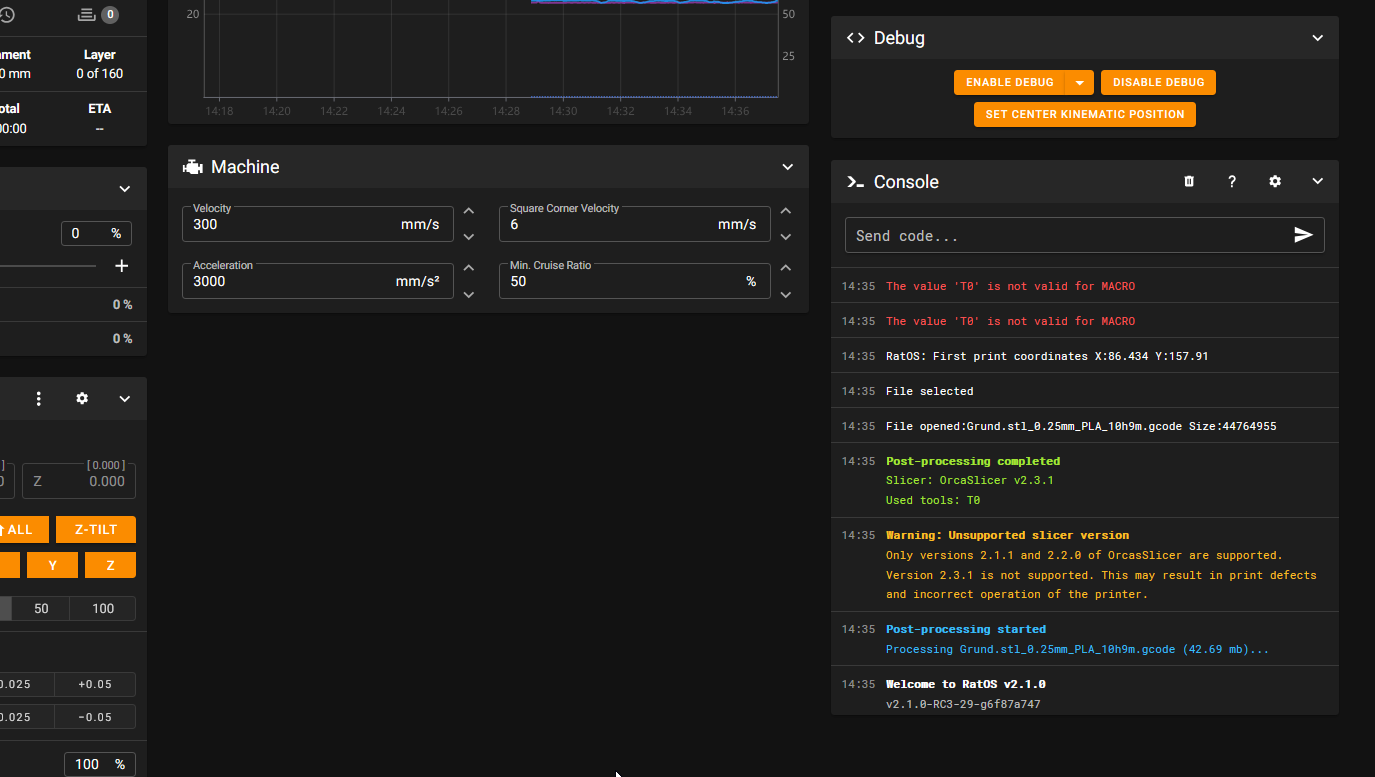Run the Z-TILT adjustment button
Image resolution: width=1375 pixels, height=777 pixels.
point(96,530)
